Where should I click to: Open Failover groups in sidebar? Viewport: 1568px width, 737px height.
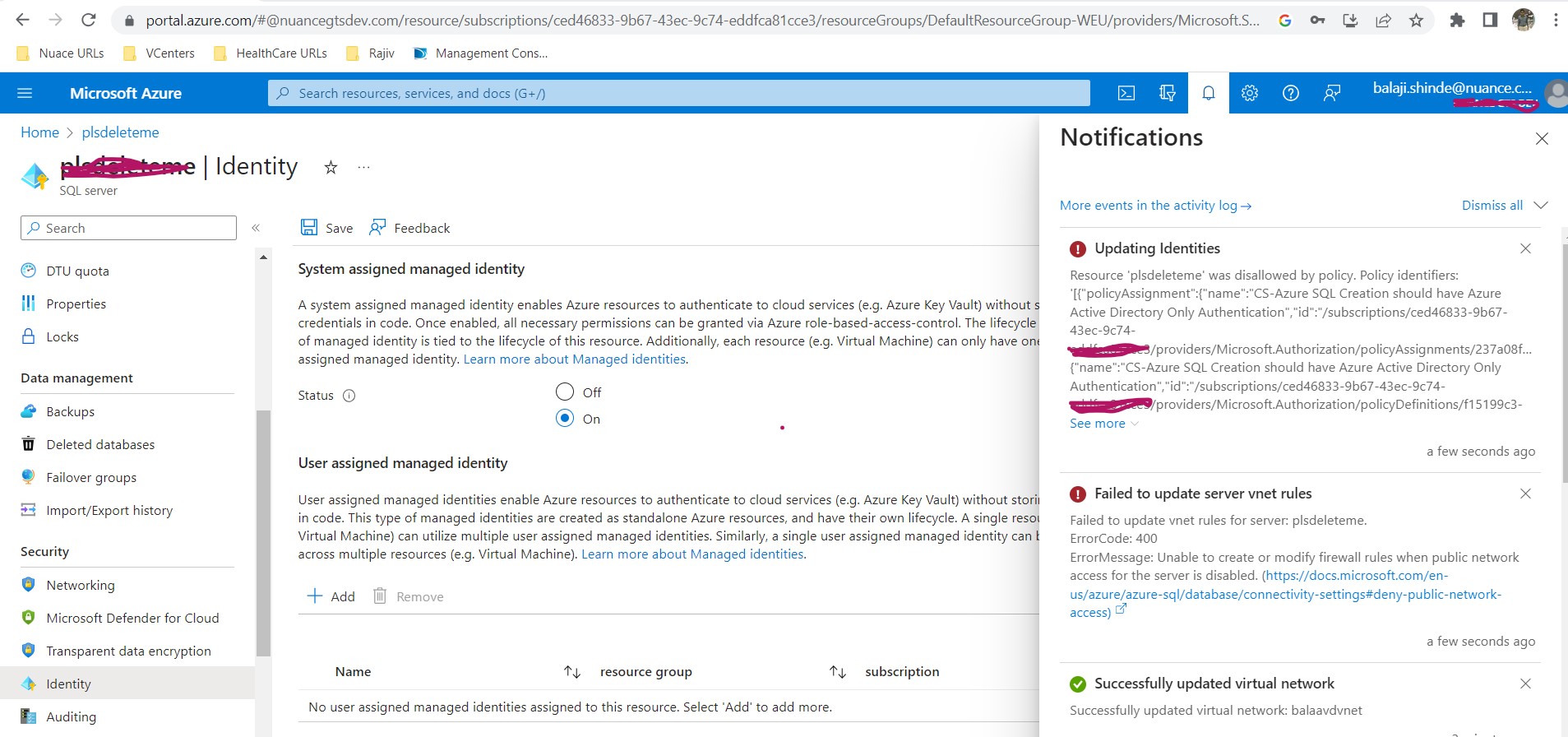point(91,477)
